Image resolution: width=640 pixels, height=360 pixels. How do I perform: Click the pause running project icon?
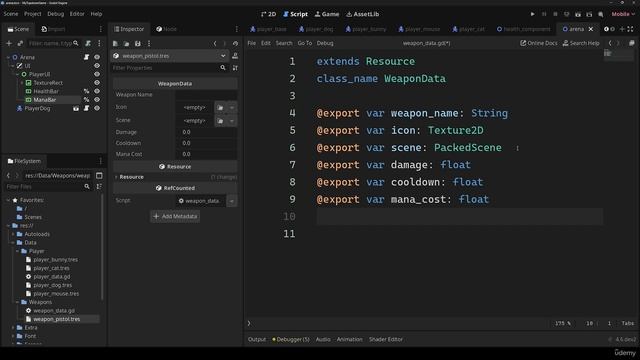544,14
